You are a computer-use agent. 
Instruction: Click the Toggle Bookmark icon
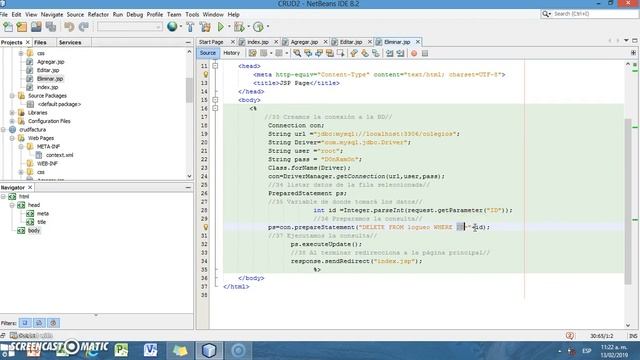(376, 53)
